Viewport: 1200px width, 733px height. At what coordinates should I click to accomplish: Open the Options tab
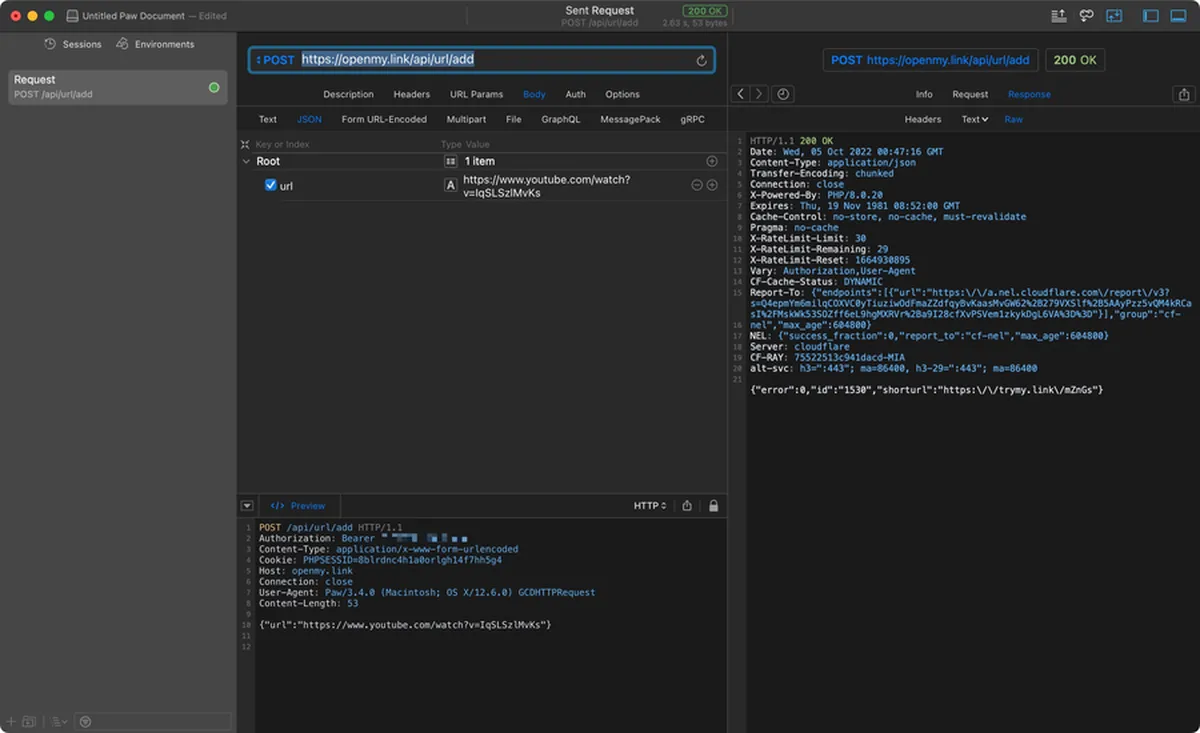pyautogui.click(x=622, y=94)
